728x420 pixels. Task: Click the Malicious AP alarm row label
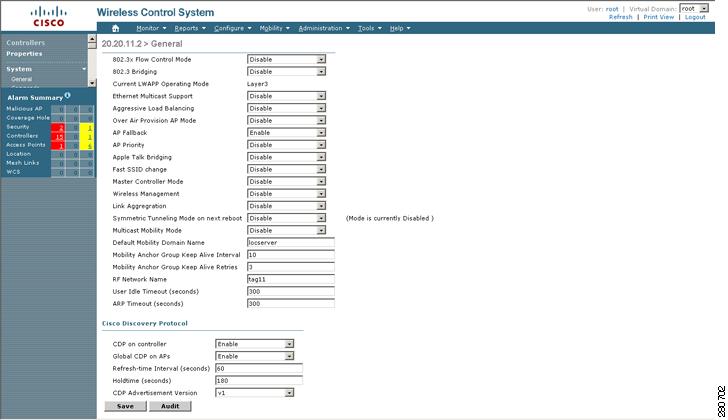[24, 109]
